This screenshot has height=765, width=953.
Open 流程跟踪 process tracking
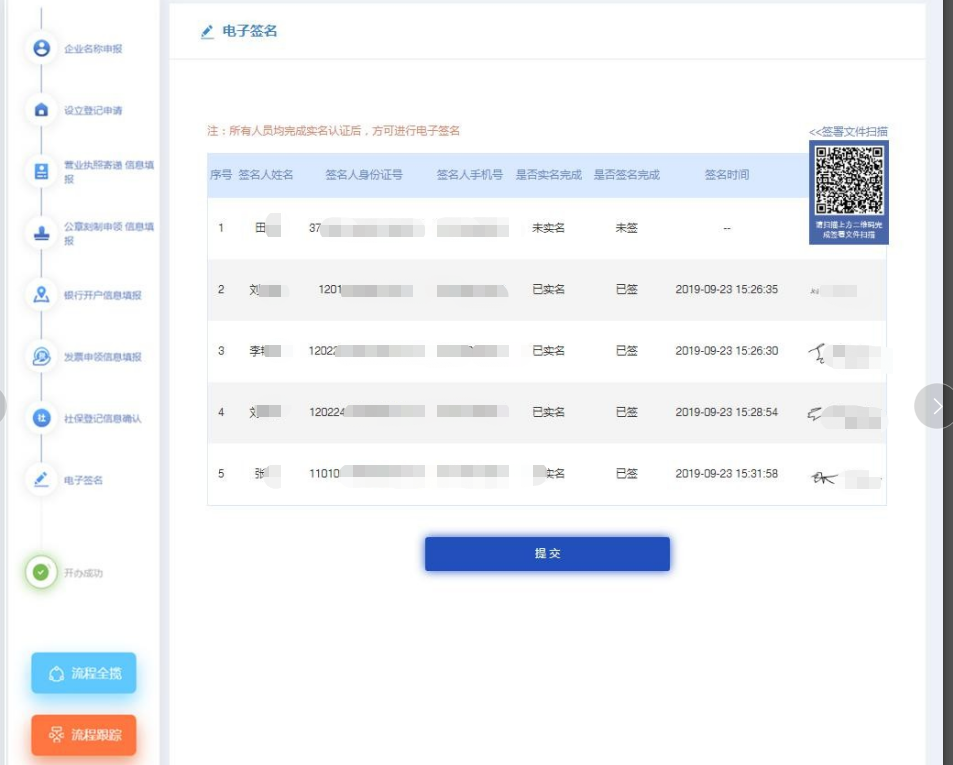tap(83, 732)
